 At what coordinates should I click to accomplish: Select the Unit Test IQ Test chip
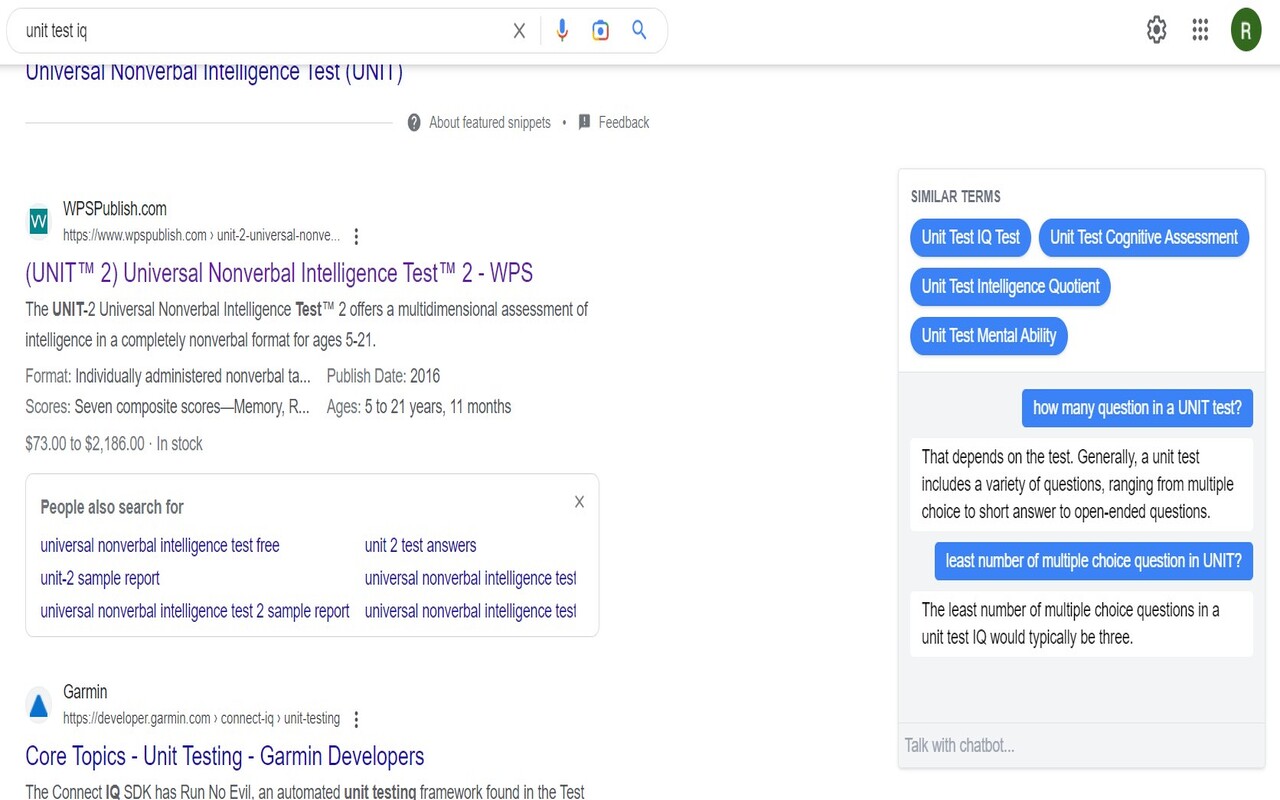coord(970,237)
